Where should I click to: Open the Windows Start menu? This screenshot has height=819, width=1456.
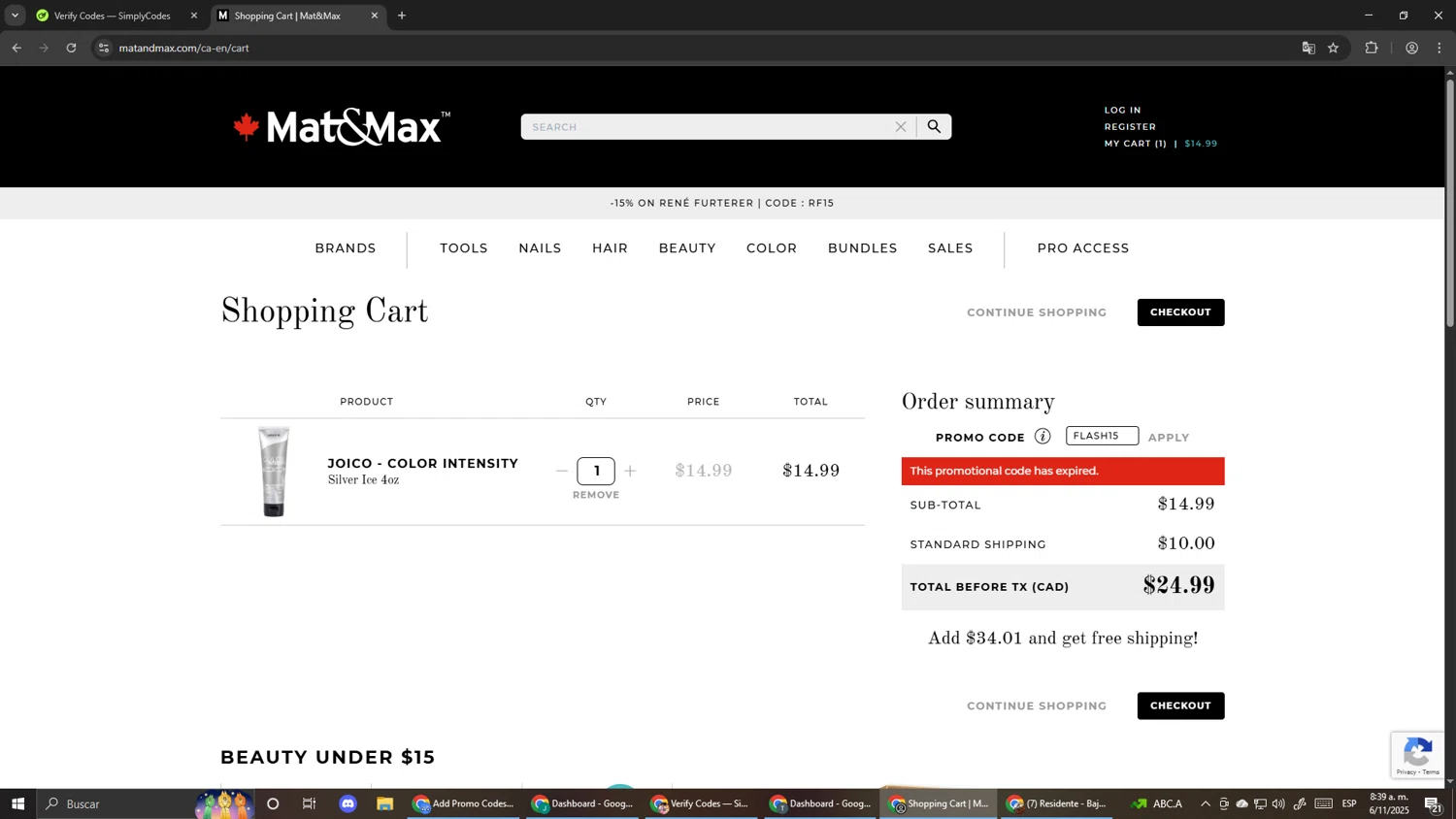click(17, 803)
